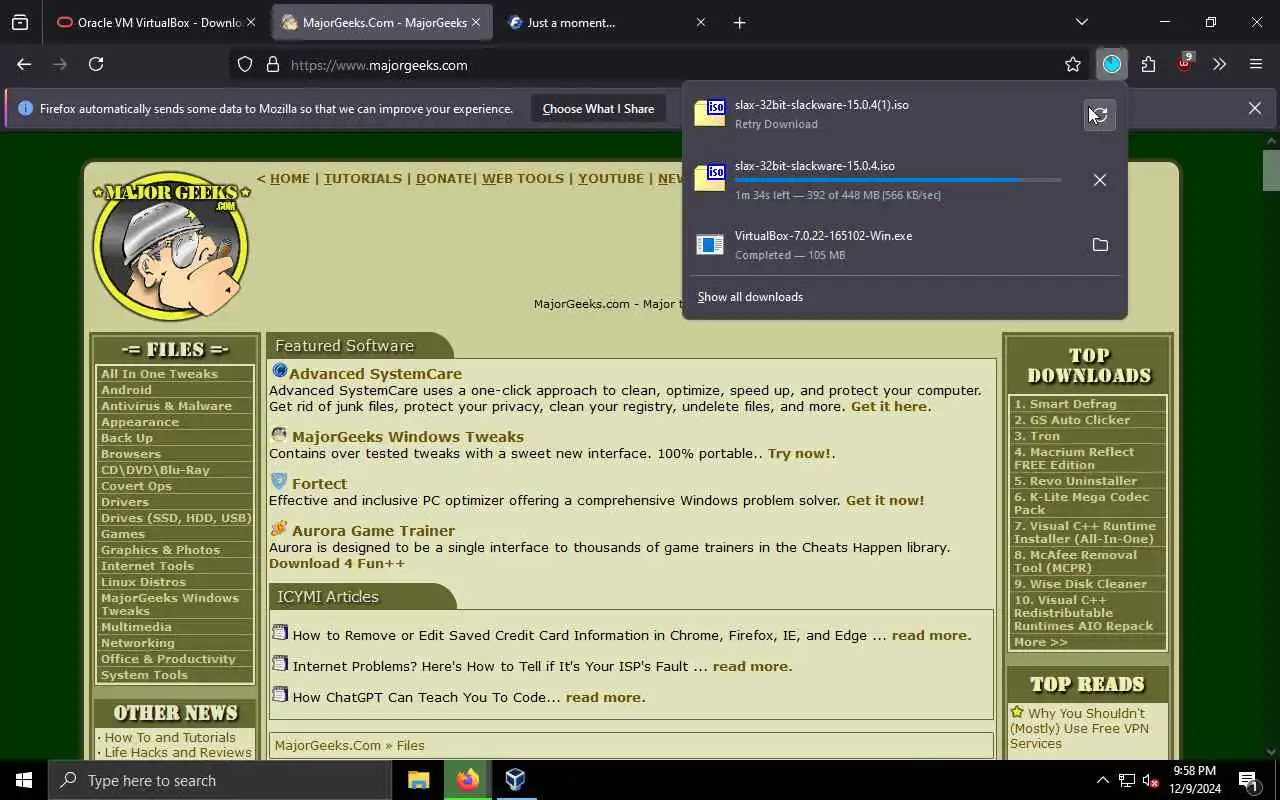Viewport: 1280px width, 800px height.
Task: Open the System Tools category
Action: click(x=144, y=675)
